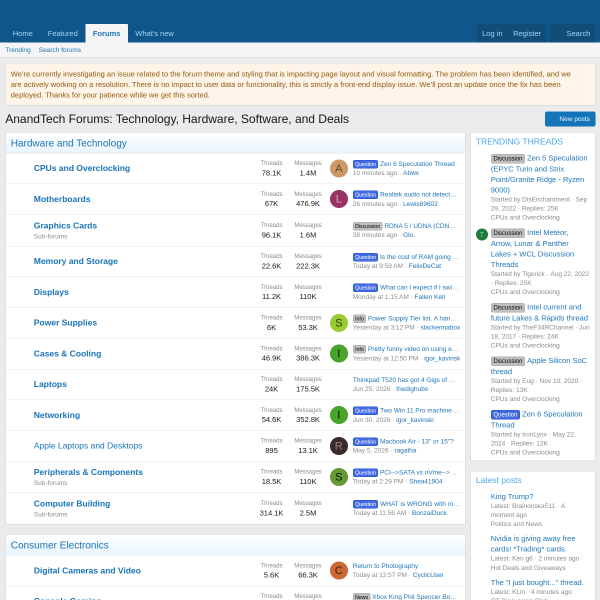Open Apple Silicon SoC thread
The image size is (600, 600).
(539, 366)
